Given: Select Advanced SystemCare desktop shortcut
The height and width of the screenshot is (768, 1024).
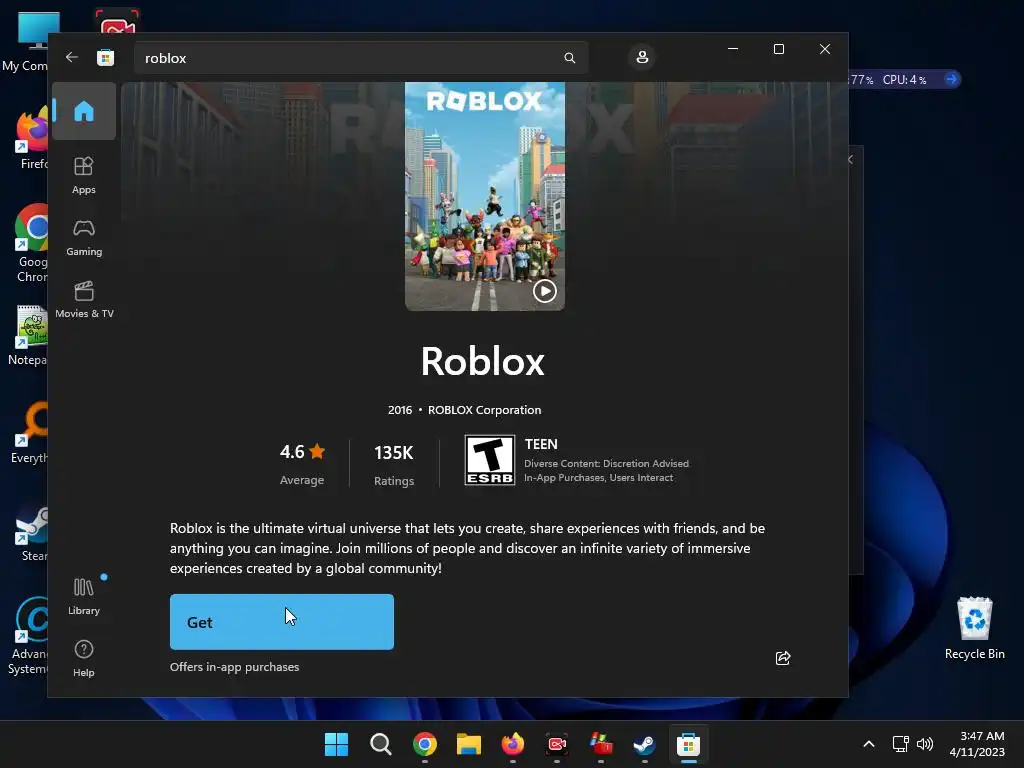Looking at the screenshot, I should (x=29, y=636).
